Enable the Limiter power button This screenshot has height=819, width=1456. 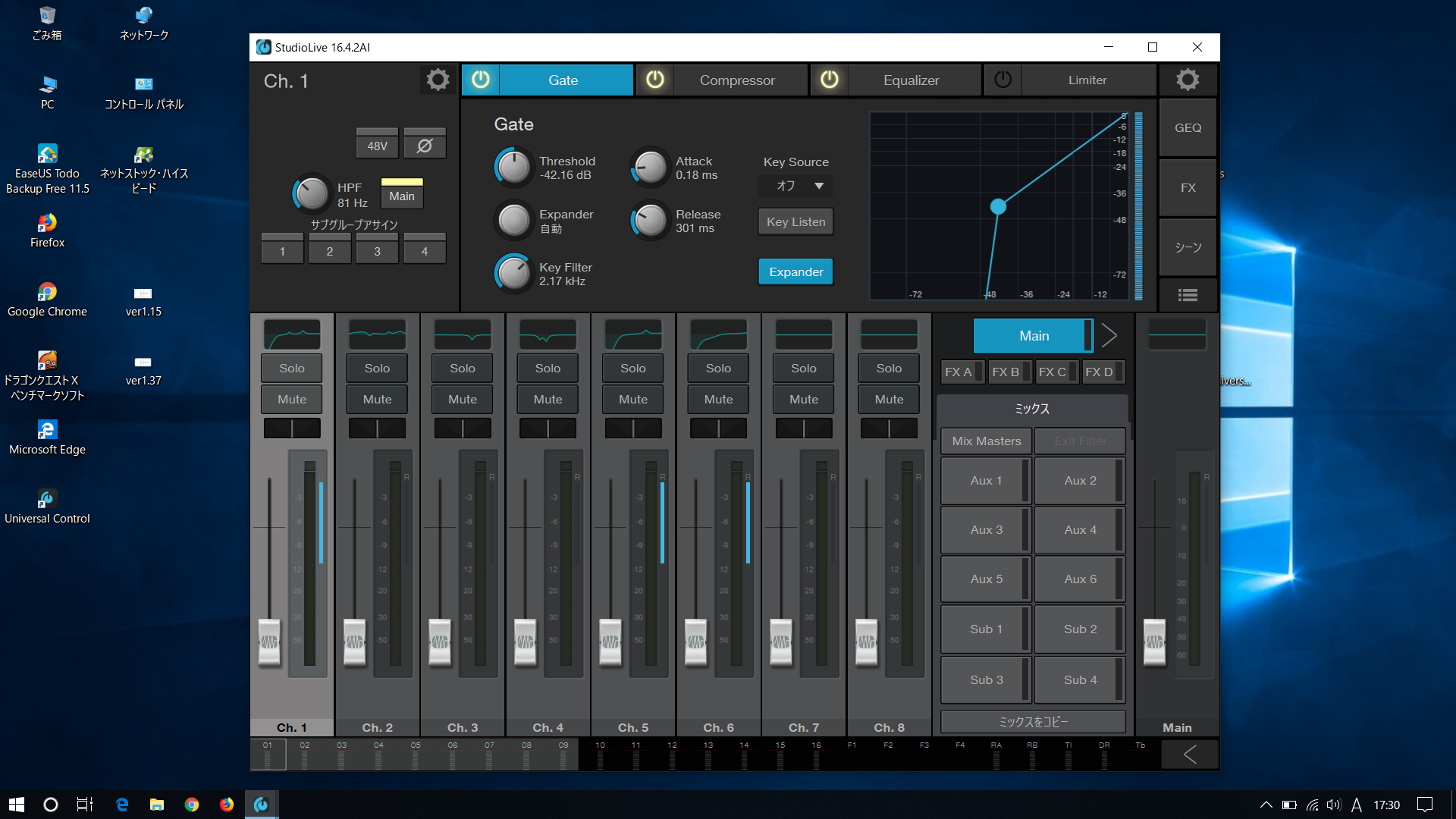[1003, 80]
